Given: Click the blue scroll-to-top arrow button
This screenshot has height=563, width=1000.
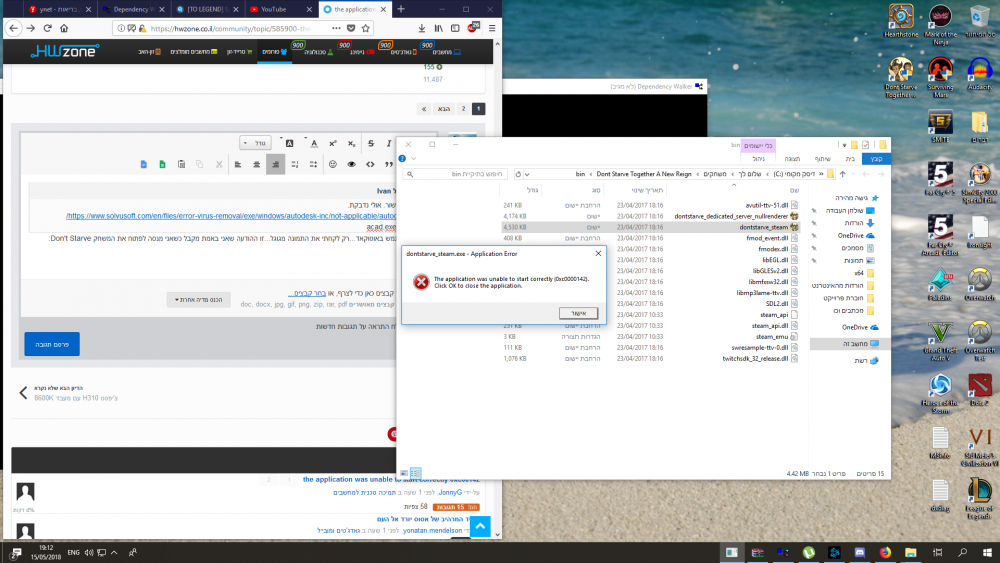Looking at the screenshot, I should pos(480,526).
